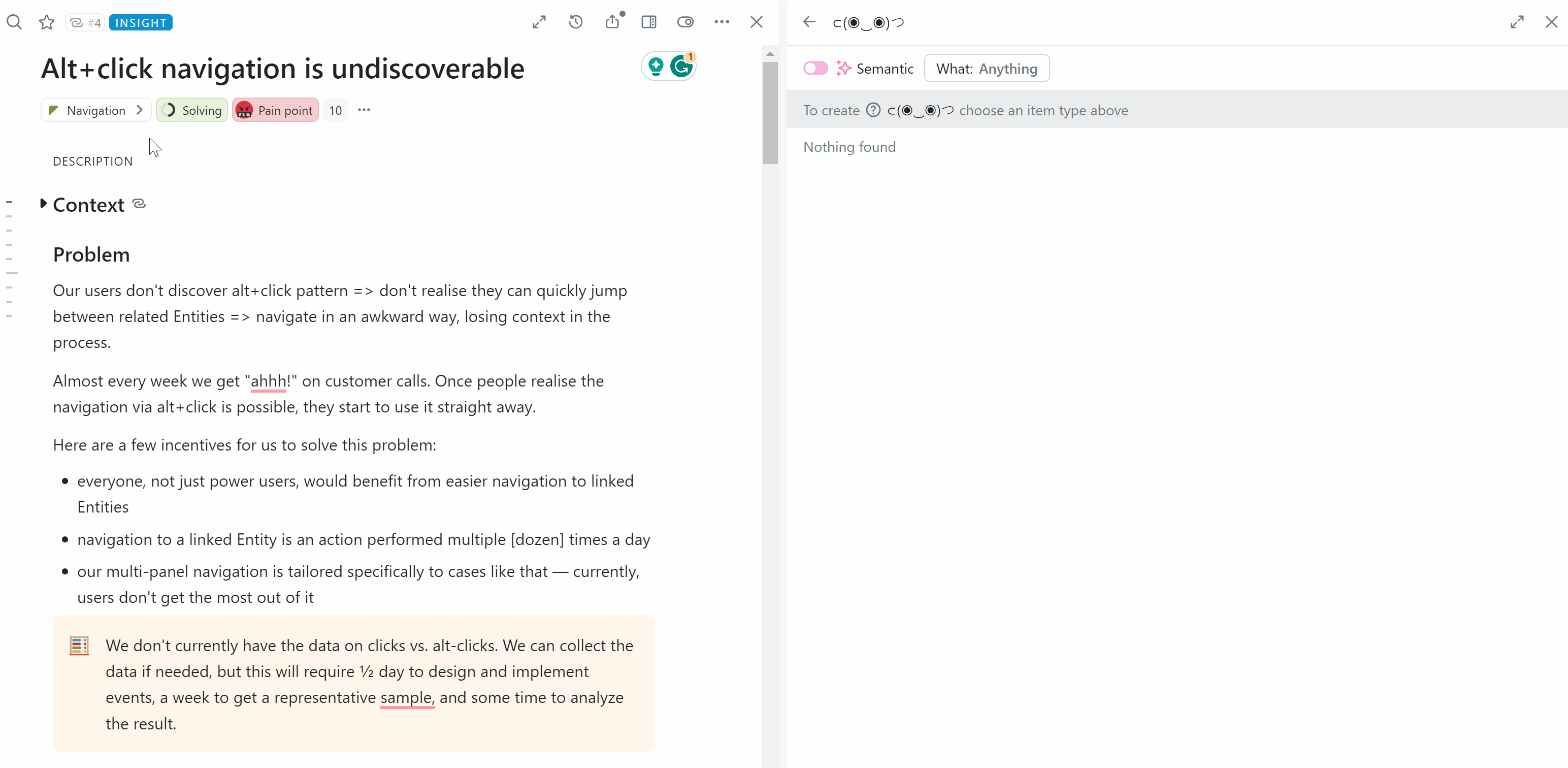This screenshot has width=1568, height=768.
Task: Open the overflow menu next to the tags
Action: [364, 110]
